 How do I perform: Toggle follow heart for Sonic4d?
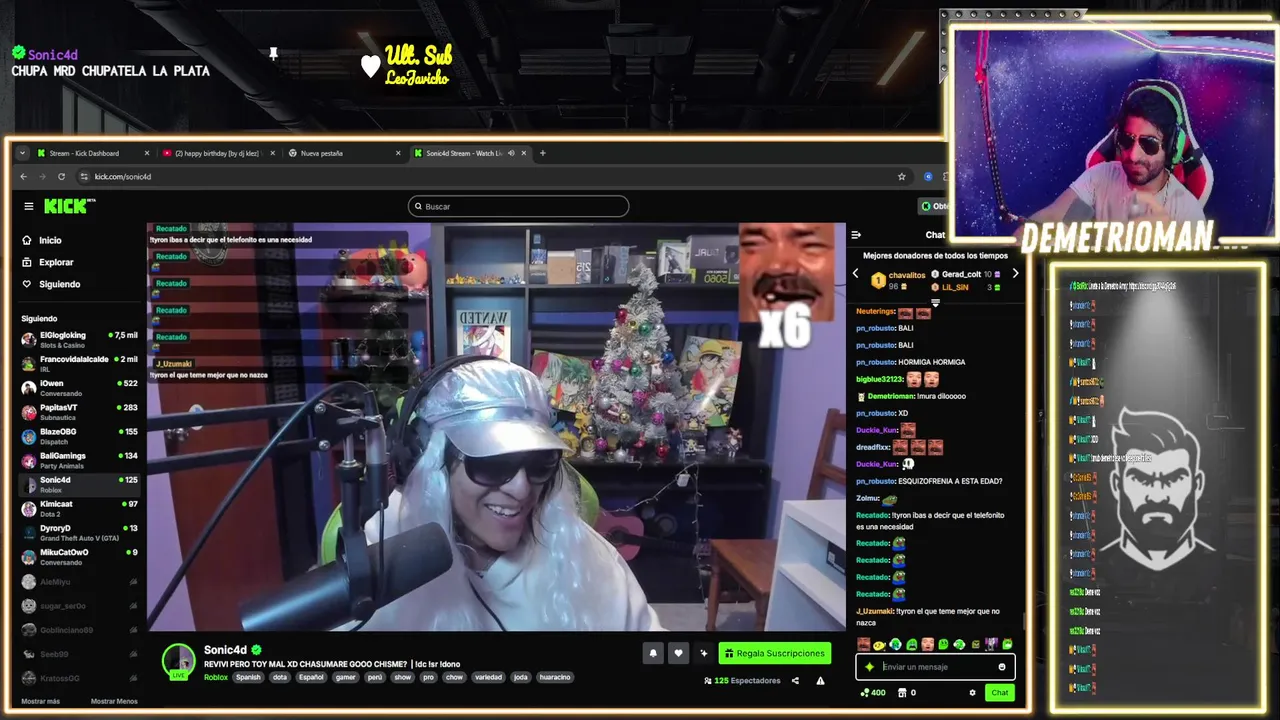(x=678, y=653)
